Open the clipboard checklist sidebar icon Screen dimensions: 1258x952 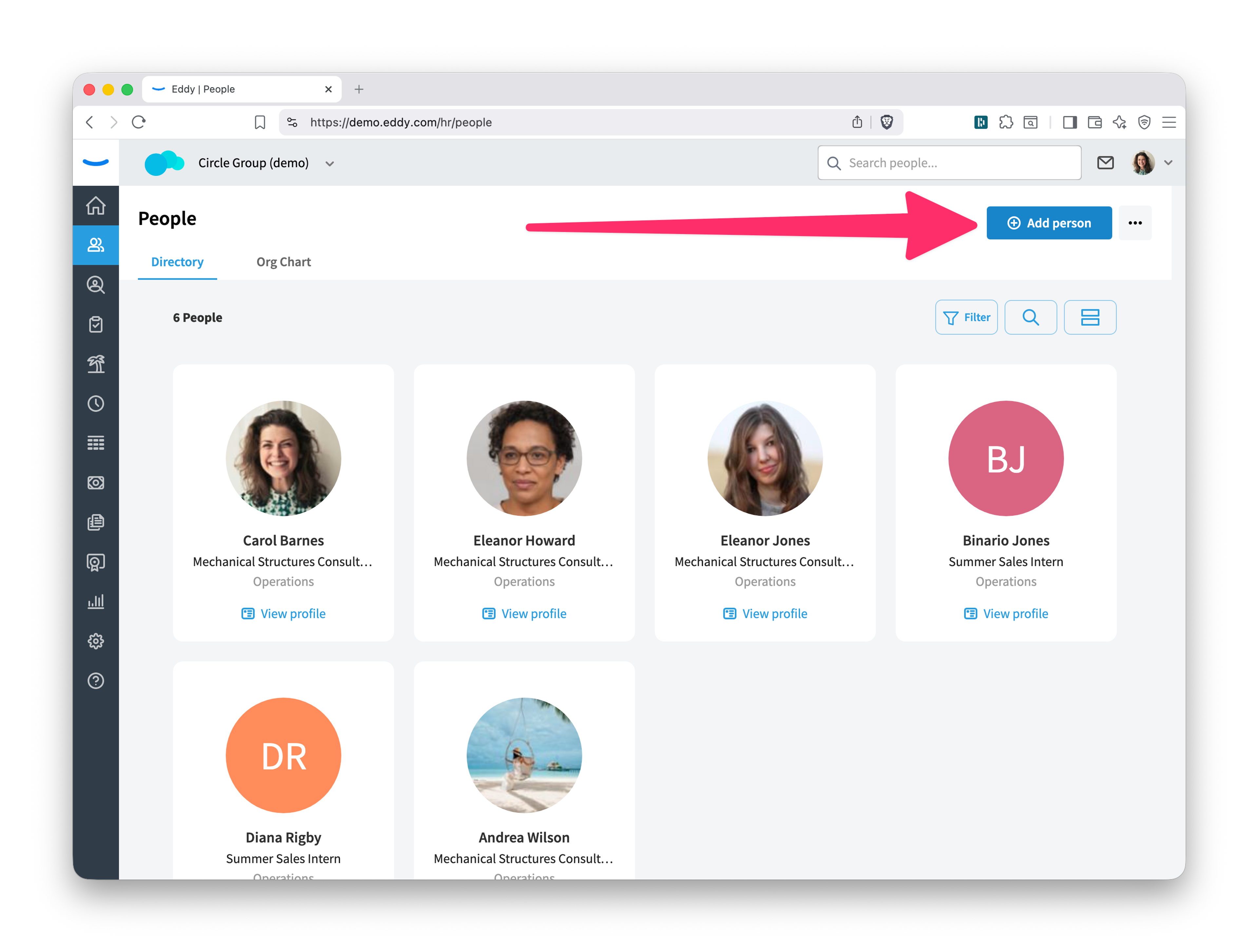point(96,324)
